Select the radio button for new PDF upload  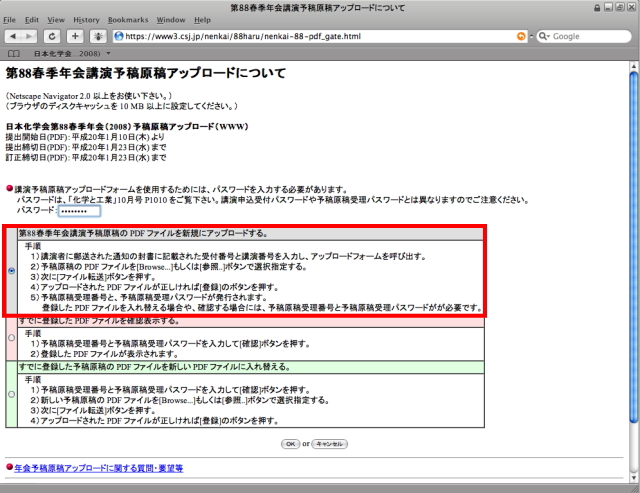pyautogui.click(x=11, y=271)
